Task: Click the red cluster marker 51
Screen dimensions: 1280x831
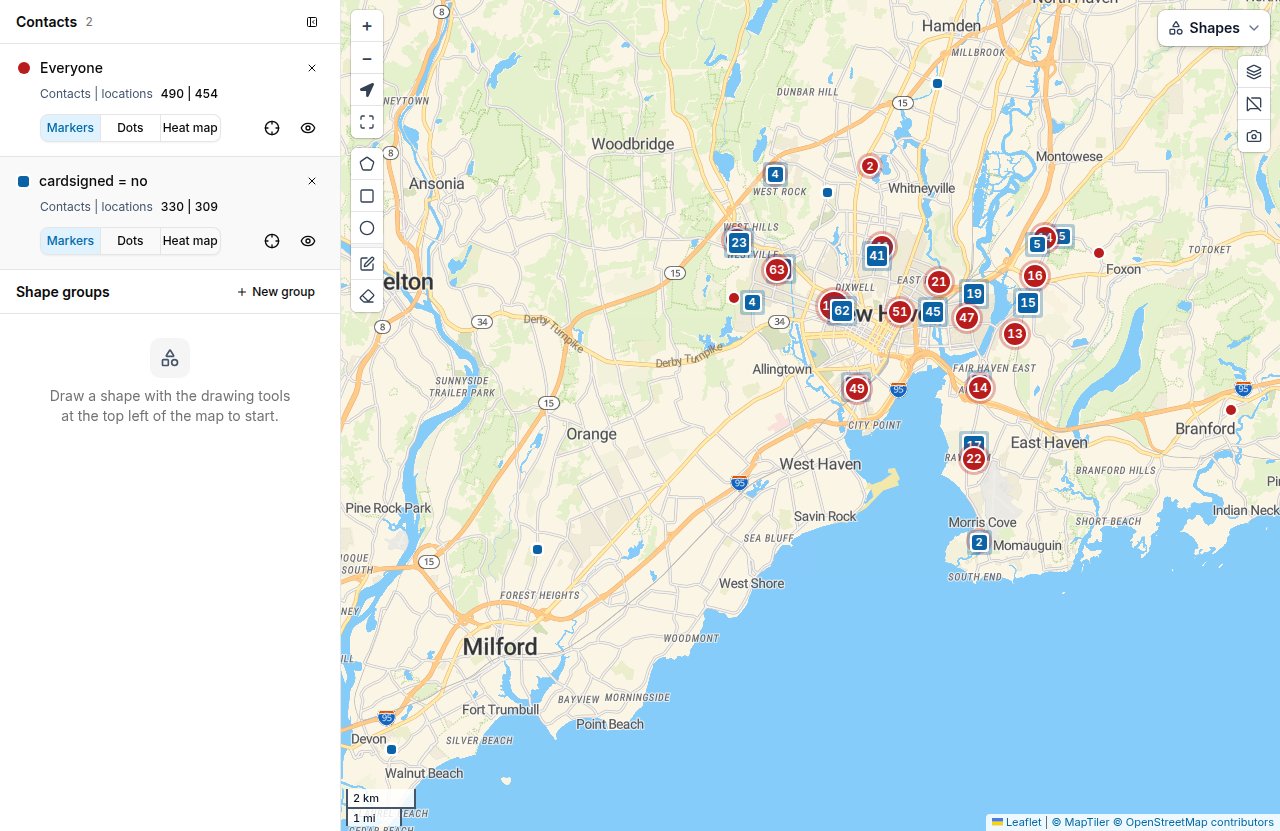Action: [900, 312]
